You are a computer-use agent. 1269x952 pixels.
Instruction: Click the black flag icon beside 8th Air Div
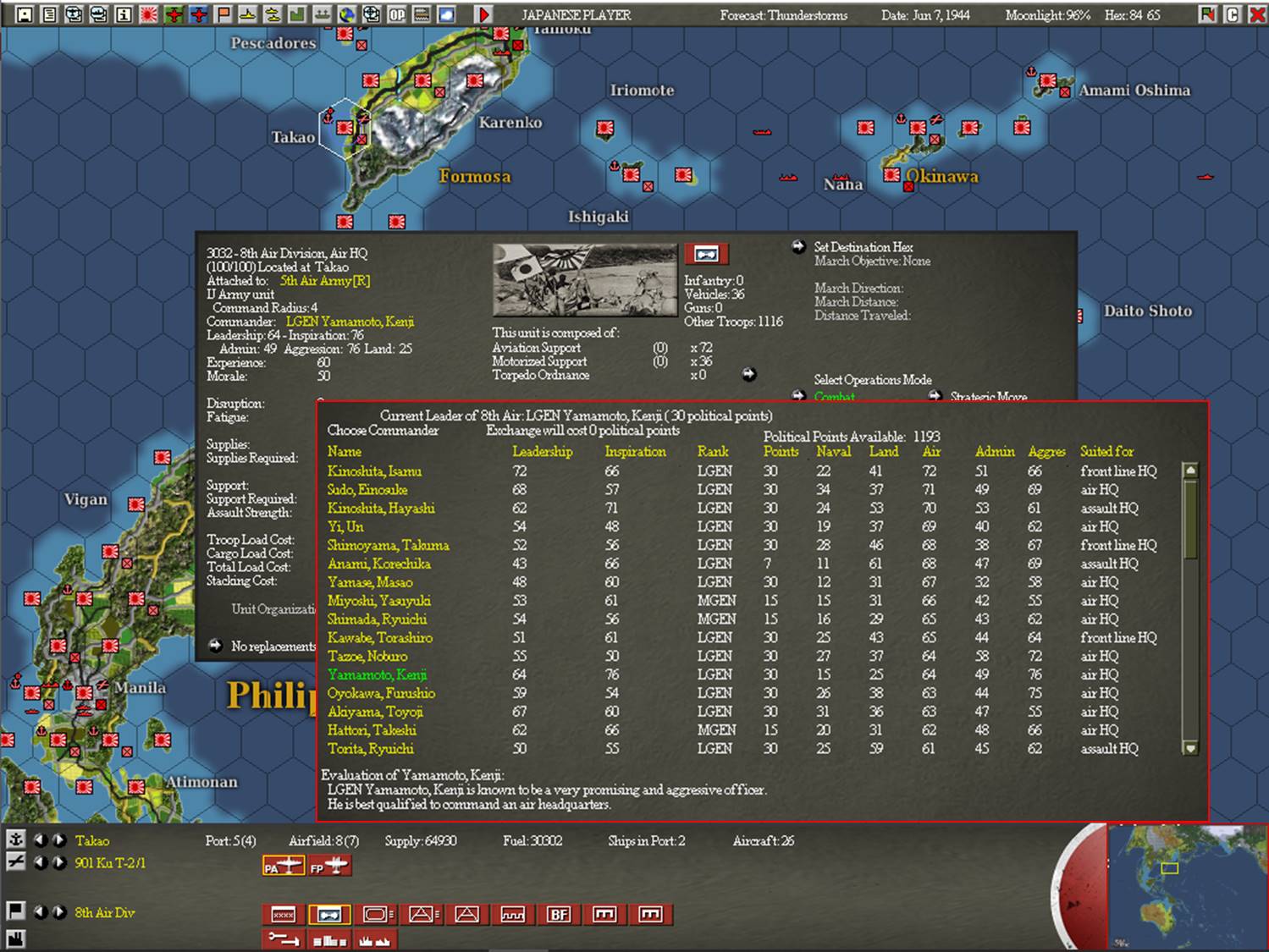pyautogui.click(x=15, y=911)
